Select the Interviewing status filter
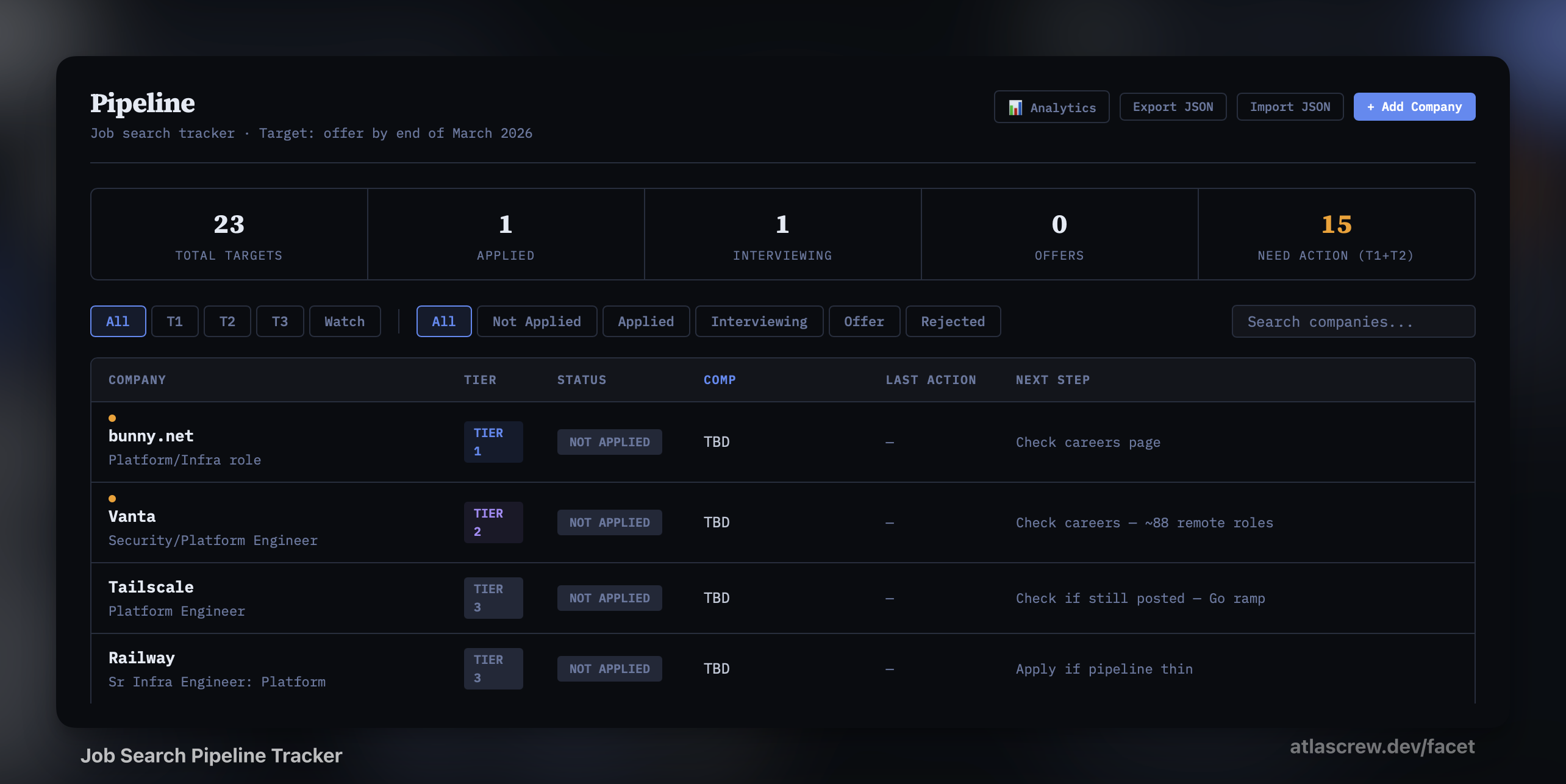 [759, 321]
